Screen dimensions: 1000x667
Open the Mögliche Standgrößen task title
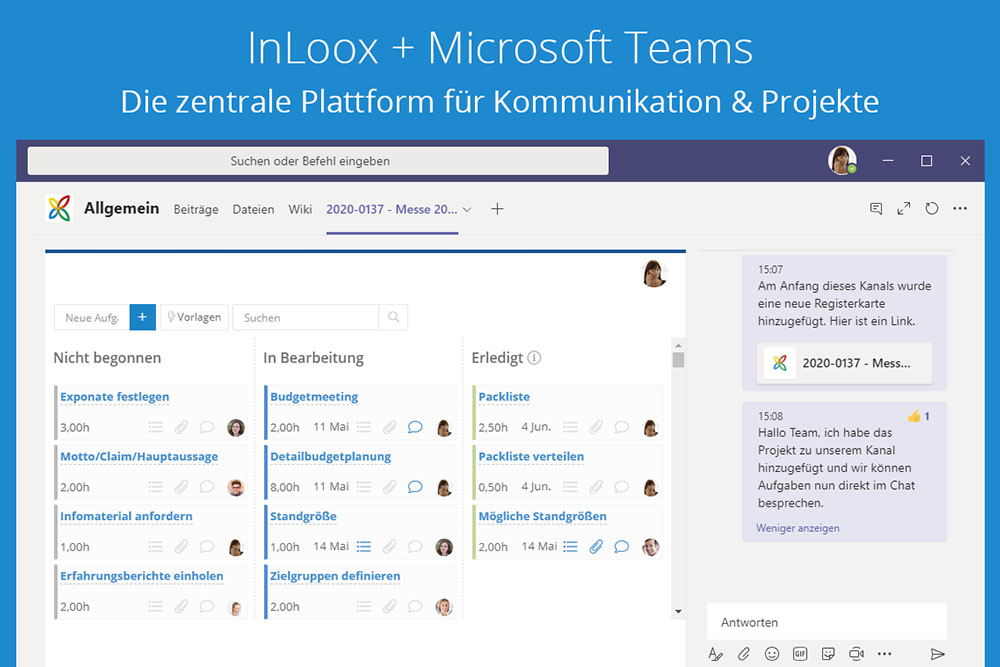[x=543, y=517]
